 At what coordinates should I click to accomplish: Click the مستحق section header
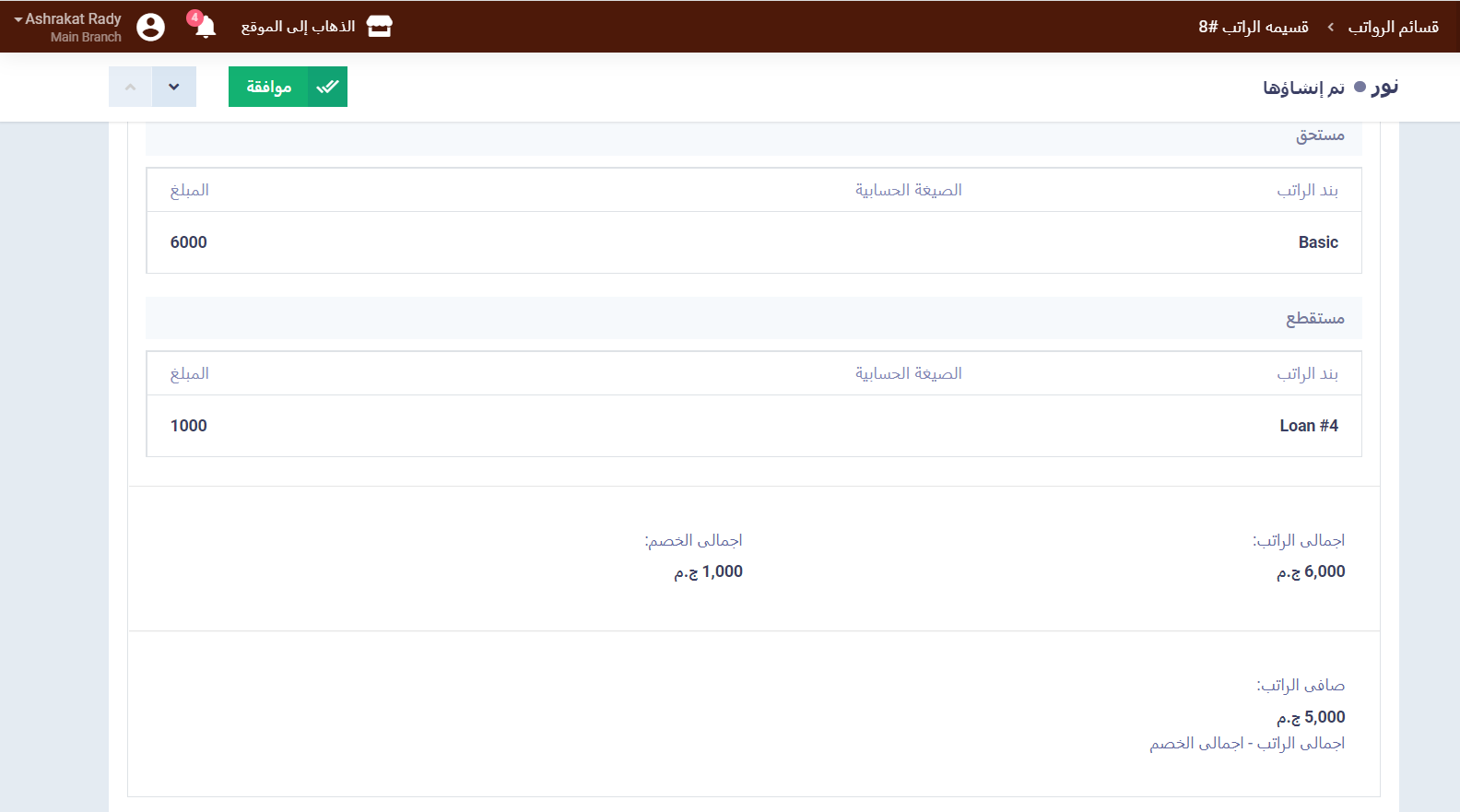1320,135
